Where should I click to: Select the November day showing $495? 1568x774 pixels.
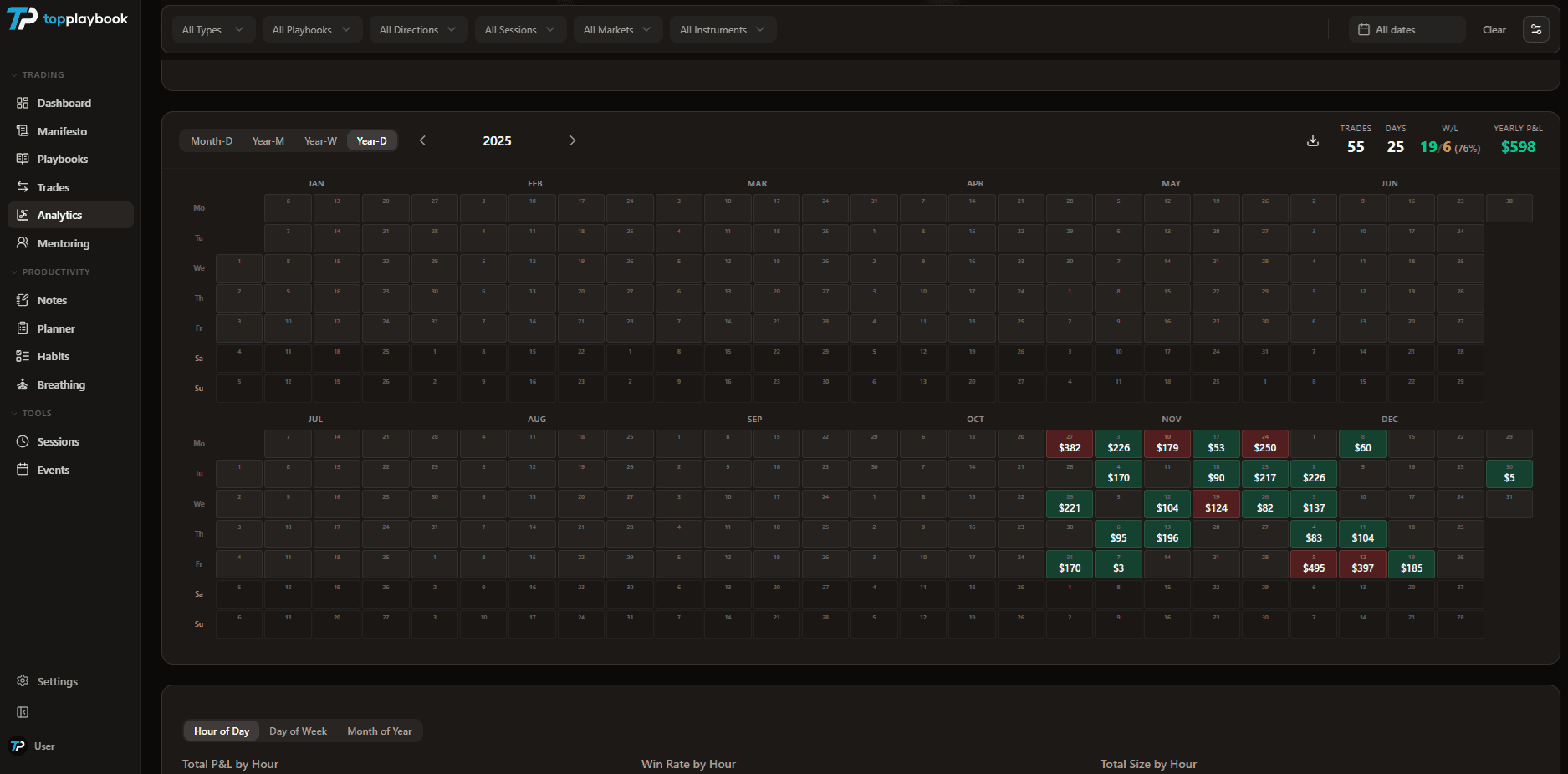tap(1314, 564)
